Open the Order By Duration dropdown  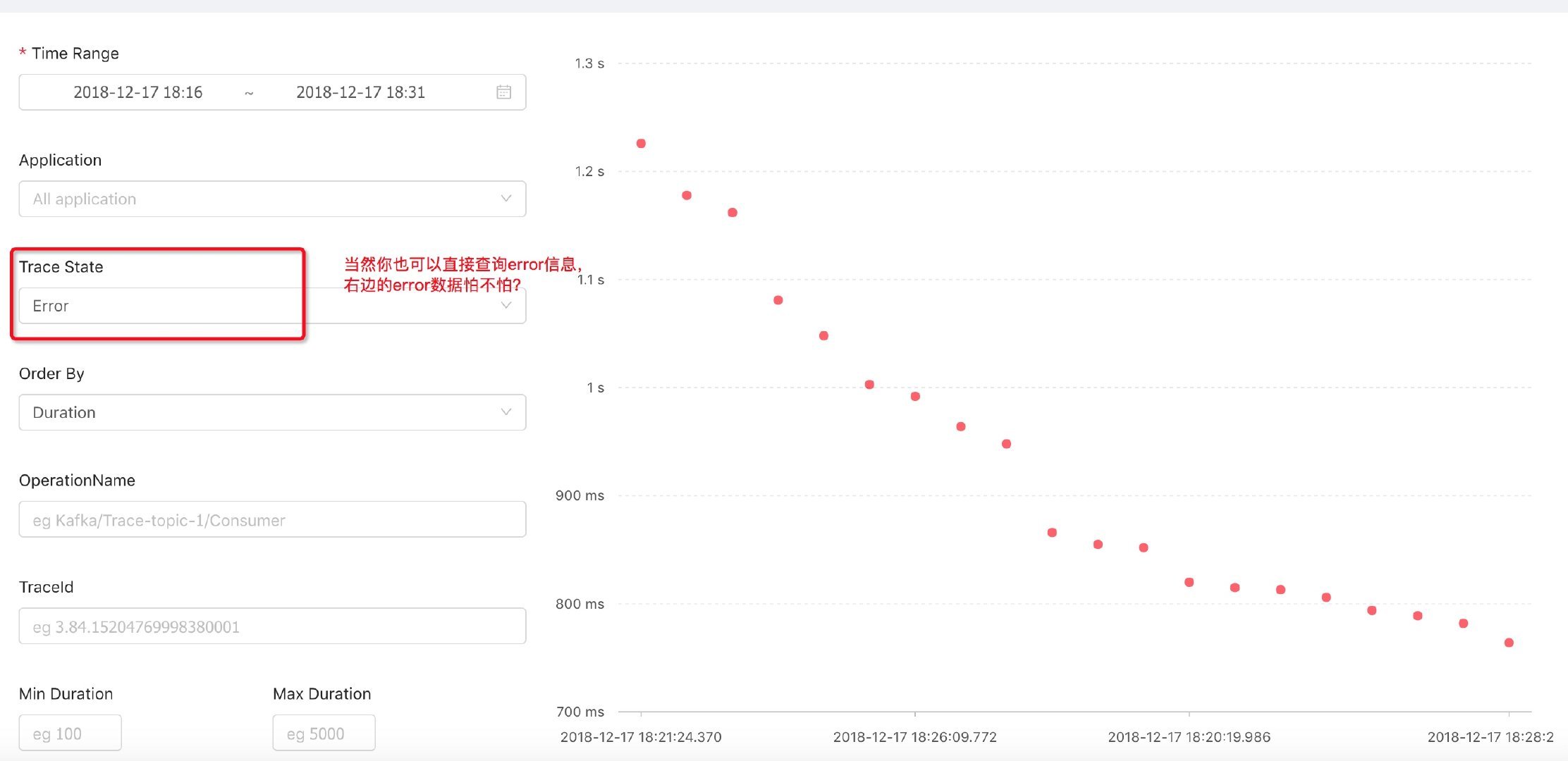272,412
